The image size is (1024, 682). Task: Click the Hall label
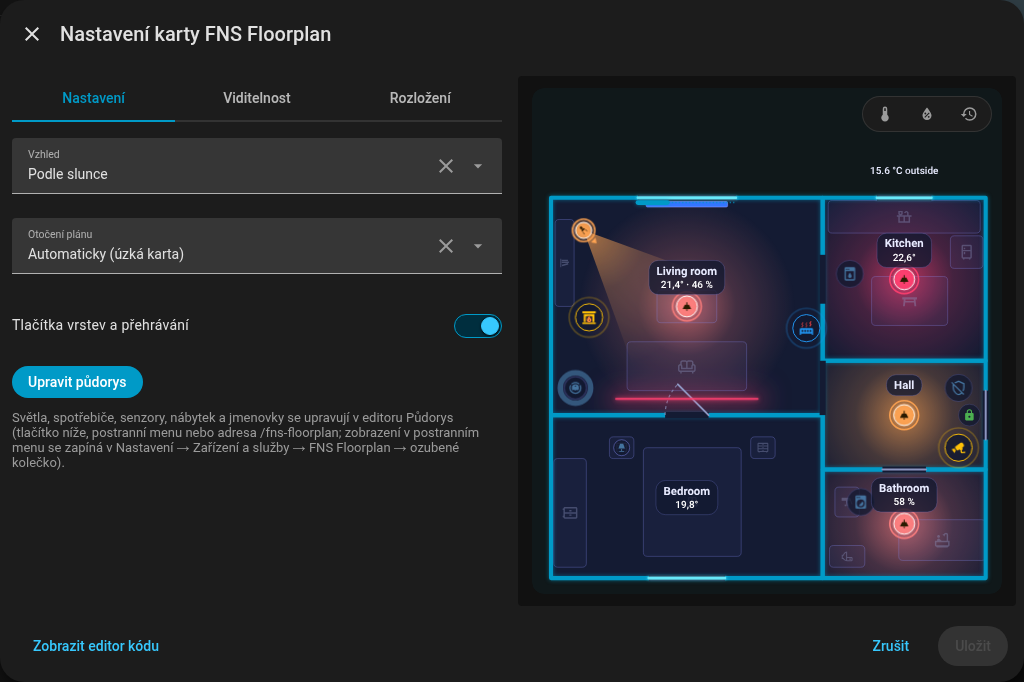(x=904, y=385)
